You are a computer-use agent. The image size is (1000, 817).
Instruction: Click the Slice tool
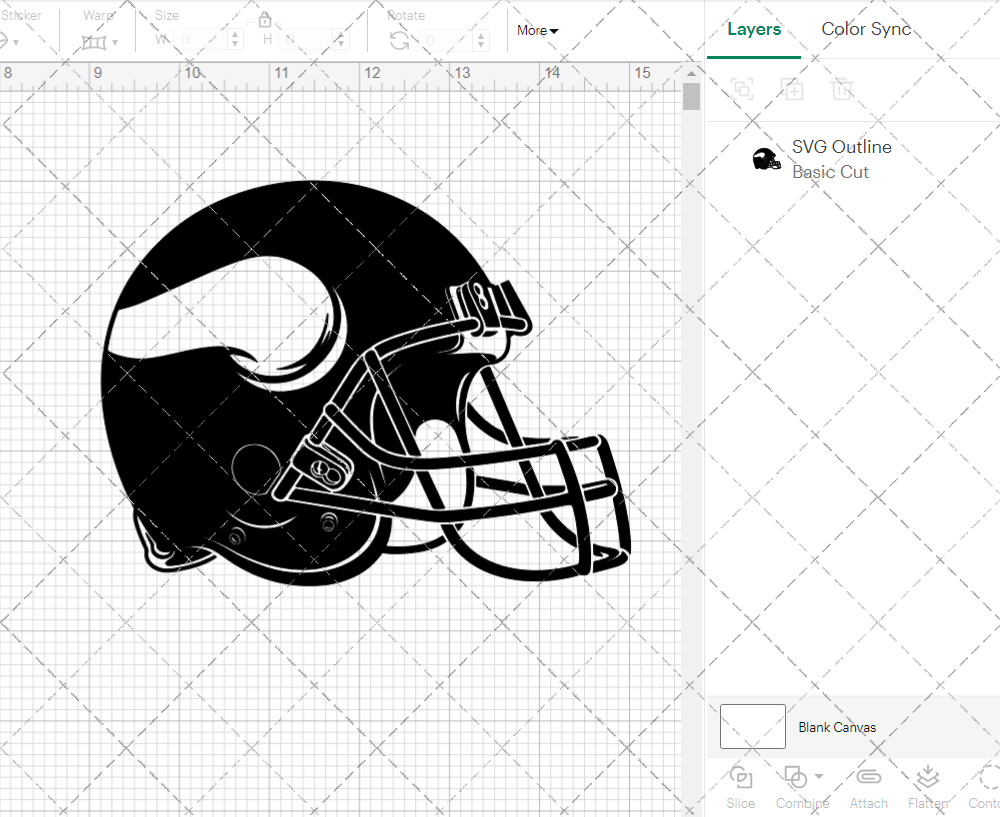[740, 788]
